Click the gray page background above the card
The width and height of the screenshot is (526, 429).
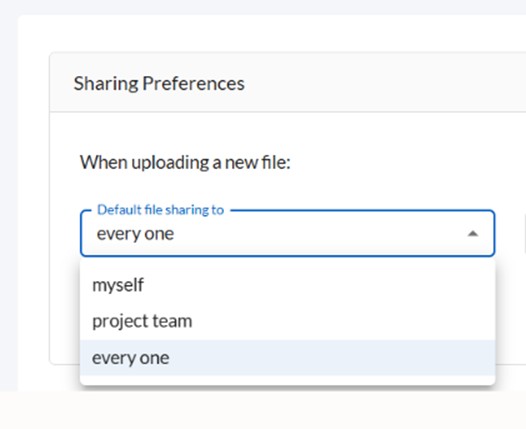pyautogui.click(x=263, y=7)
